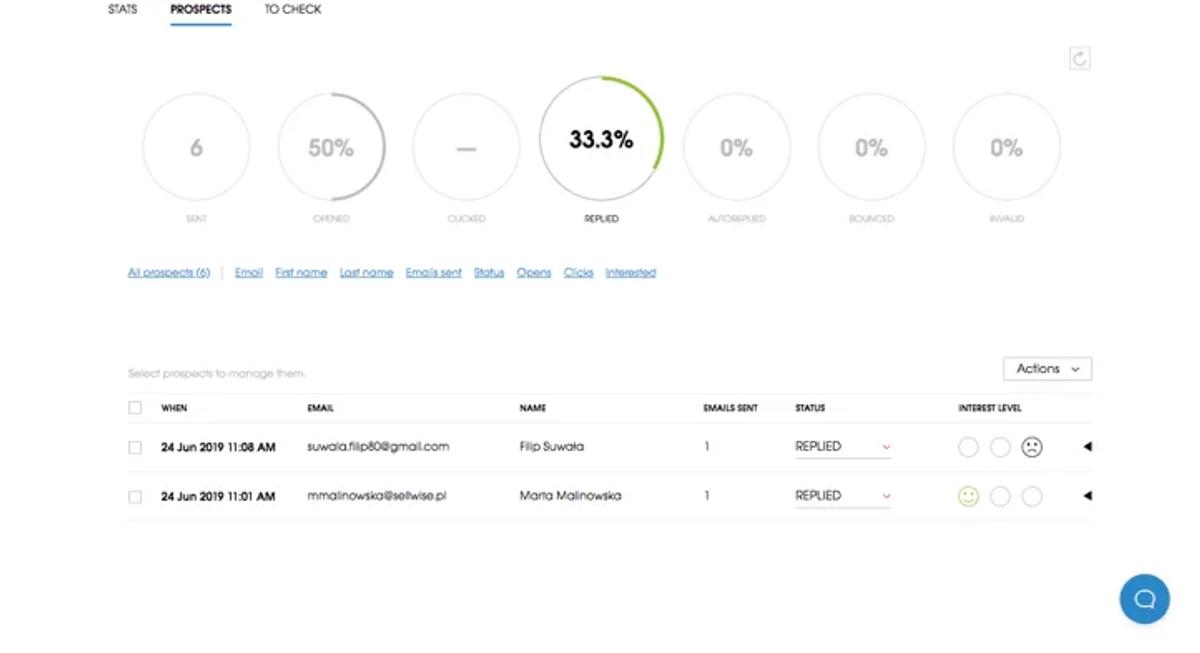This screenshot has height=653, width=1200.
Task: Open the blue chat support bubble
Action: tap(1145, 599)
